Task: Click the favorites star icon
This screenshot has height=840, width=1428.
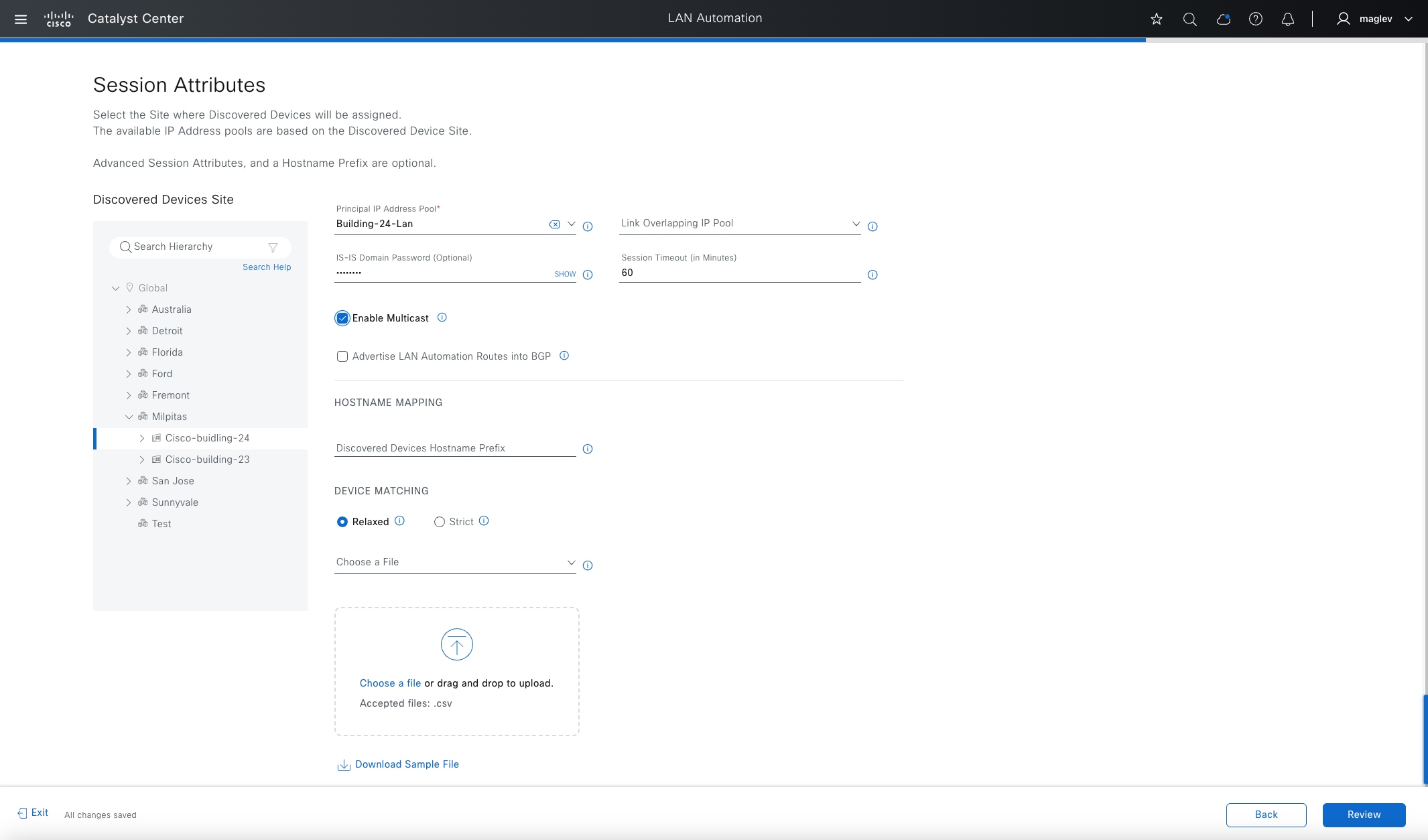Action: coord(1157,19)
